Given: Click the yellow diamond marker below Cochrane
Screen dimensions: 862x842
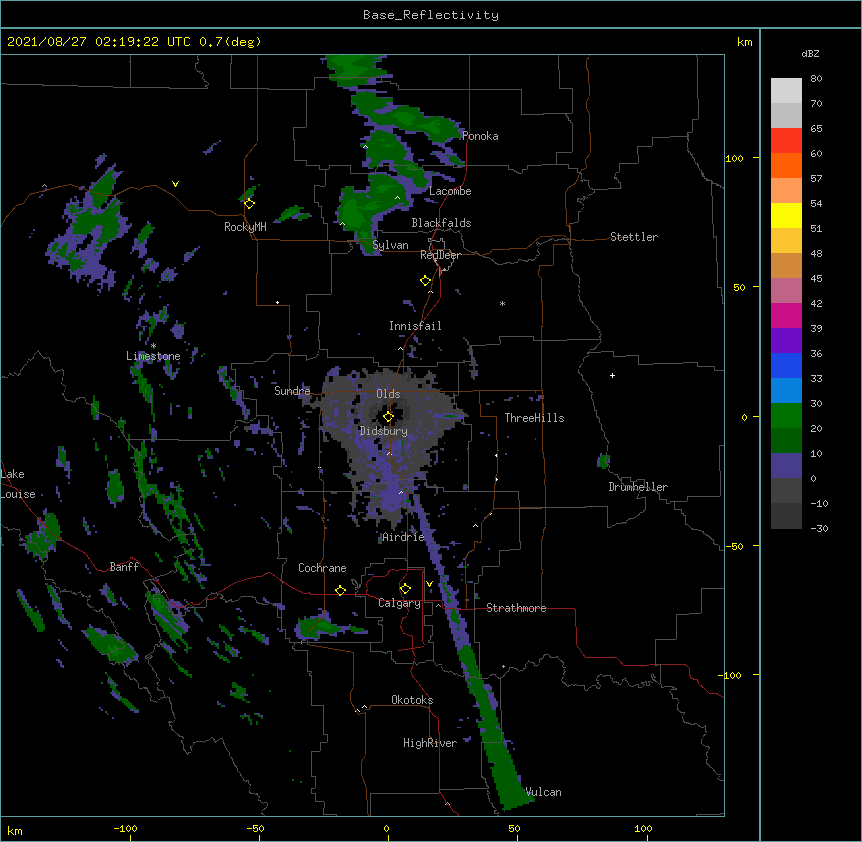Looking at the screenshot, I should point(340,590).
